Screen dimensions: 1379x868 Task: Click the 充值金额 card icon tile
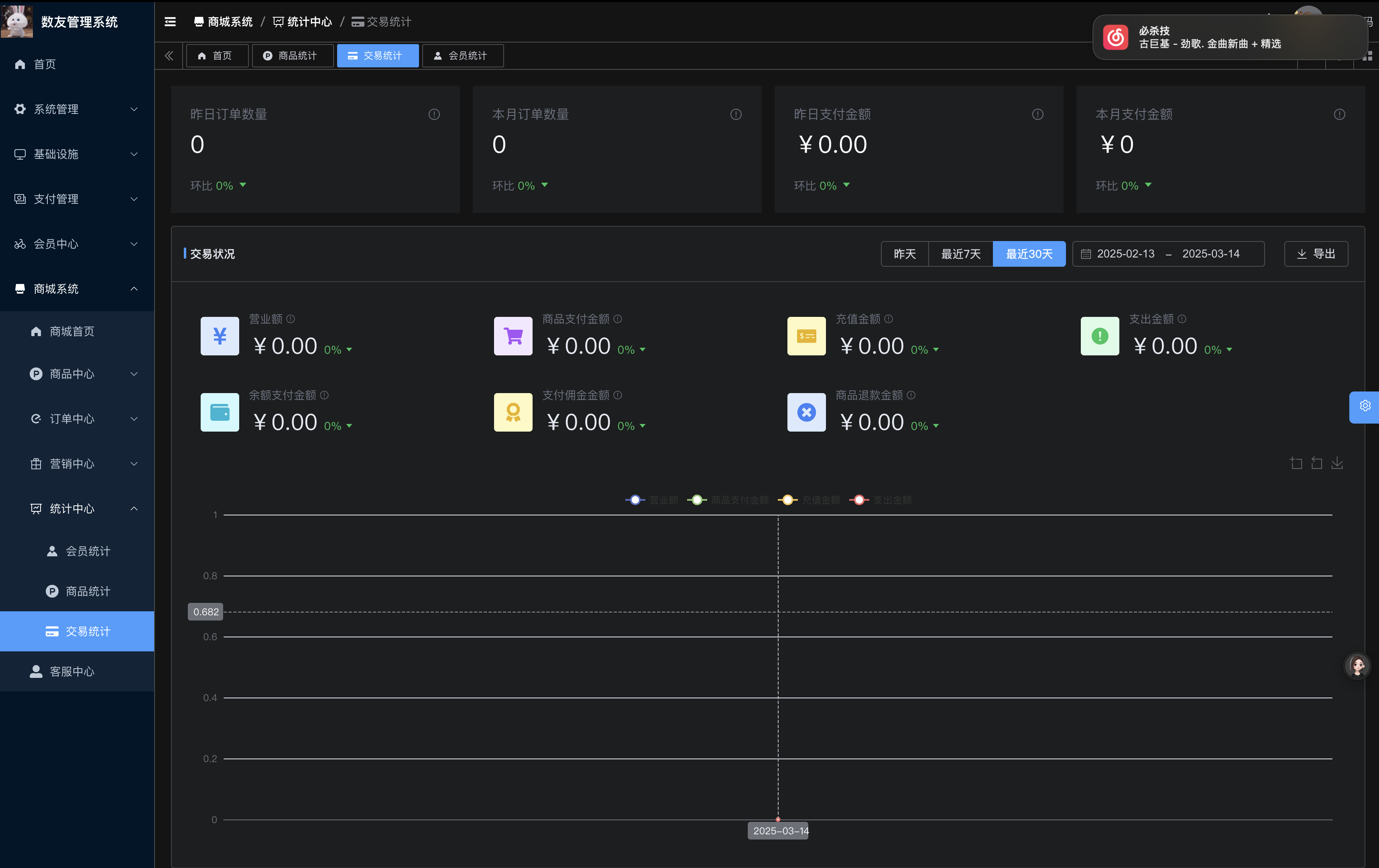(806, 336)
